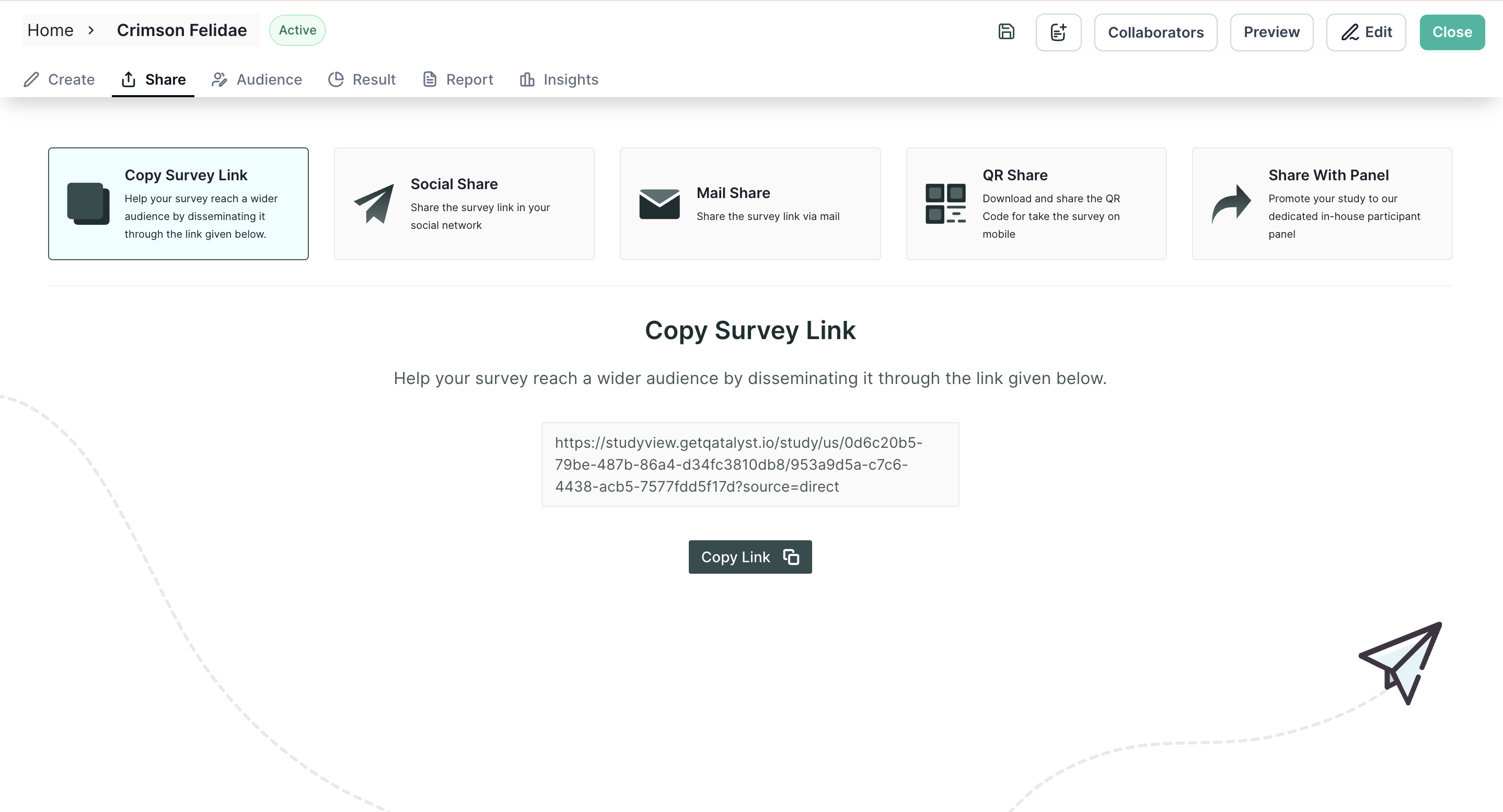Click the bar chart icon beside Insights
This screenshot has height=812, width=1503.
coord(527,79)
